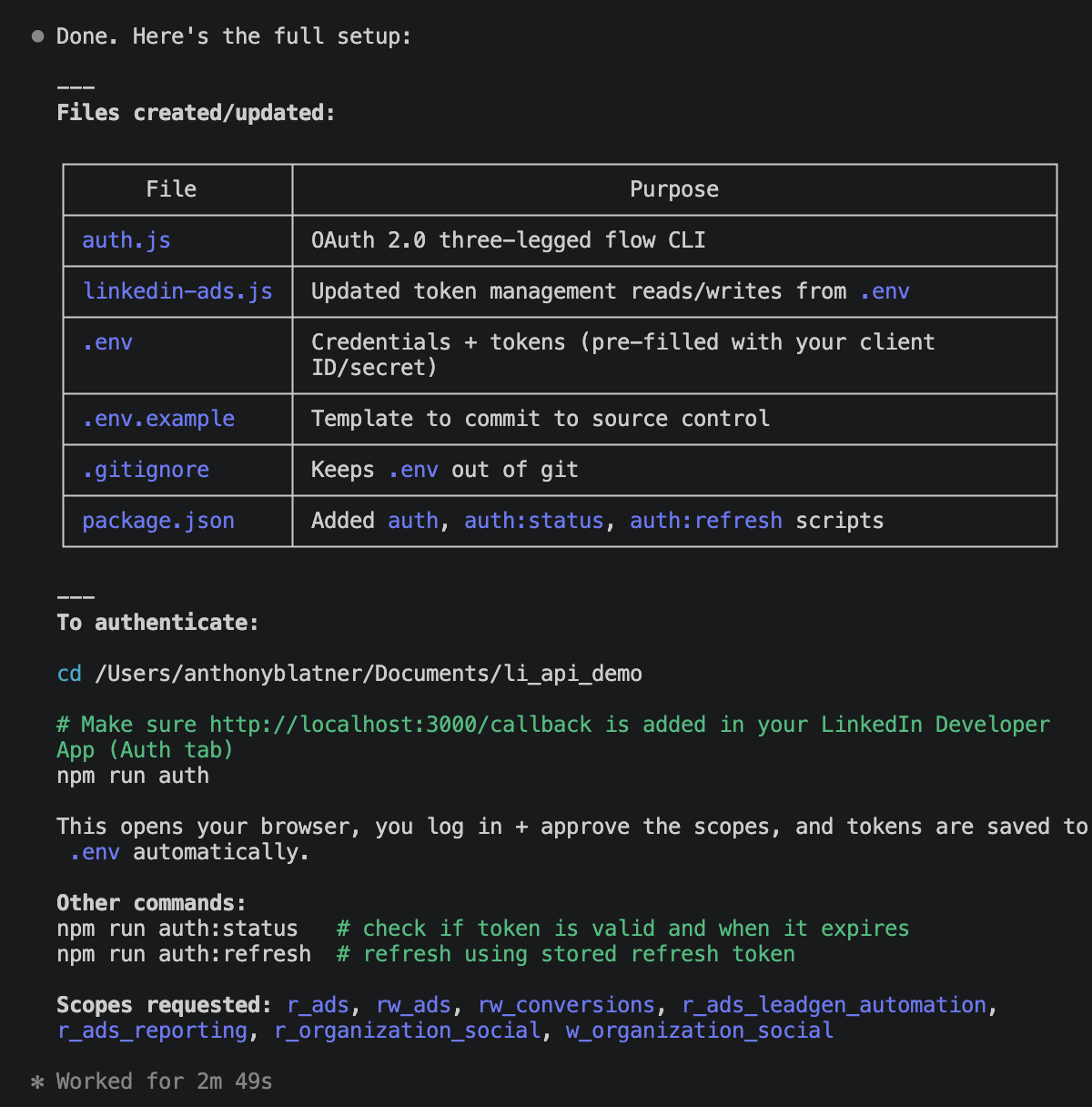Click the r_ads_leadgen_automation scope
The width and height of the screenshot is (1092, 1107).
[x=834, y=1005]
